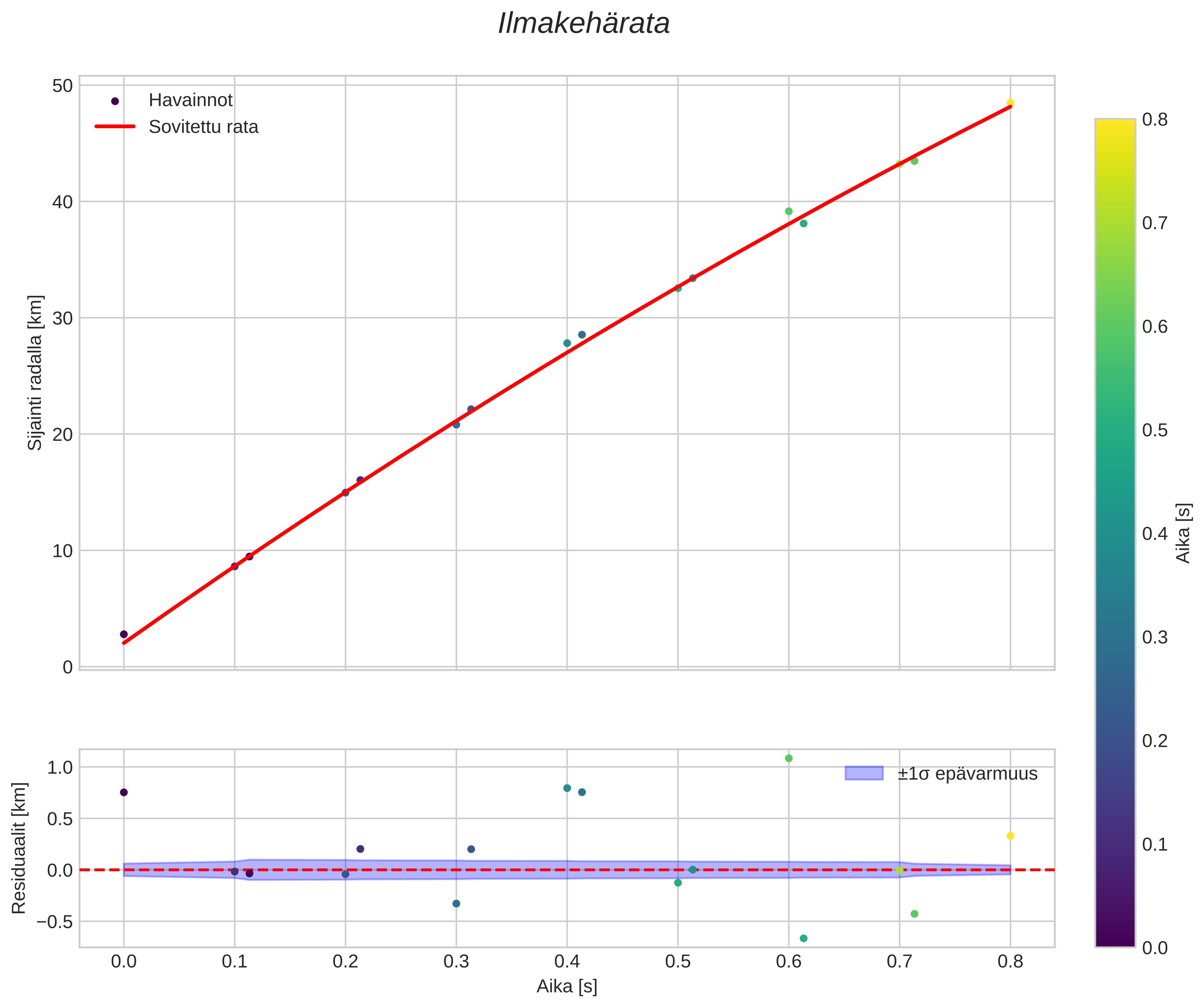Click the bottom Aika [s] x-axis label
The height and width of the screenshot is (1007, 1204).
(566, 986)
